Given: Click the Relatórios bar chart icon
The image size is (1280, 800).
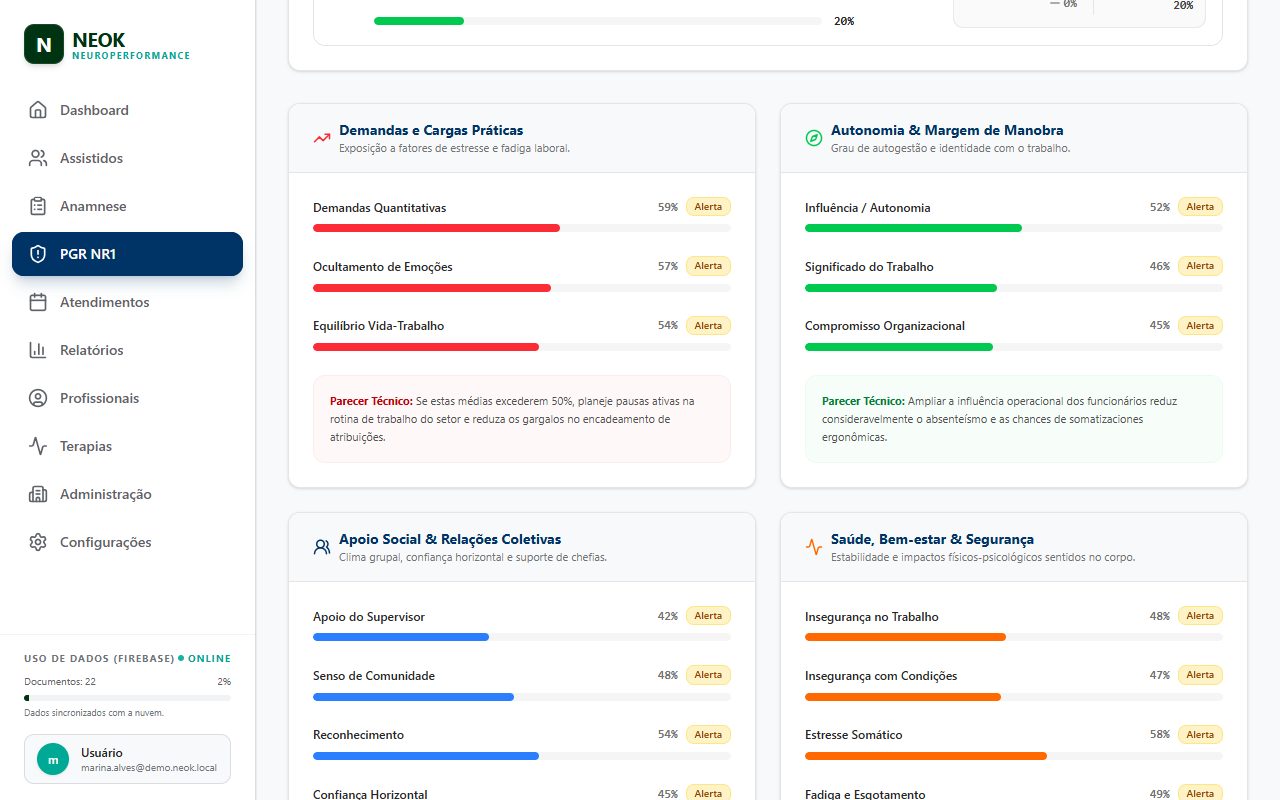Looking at the screenshot, I should (38, 350).
